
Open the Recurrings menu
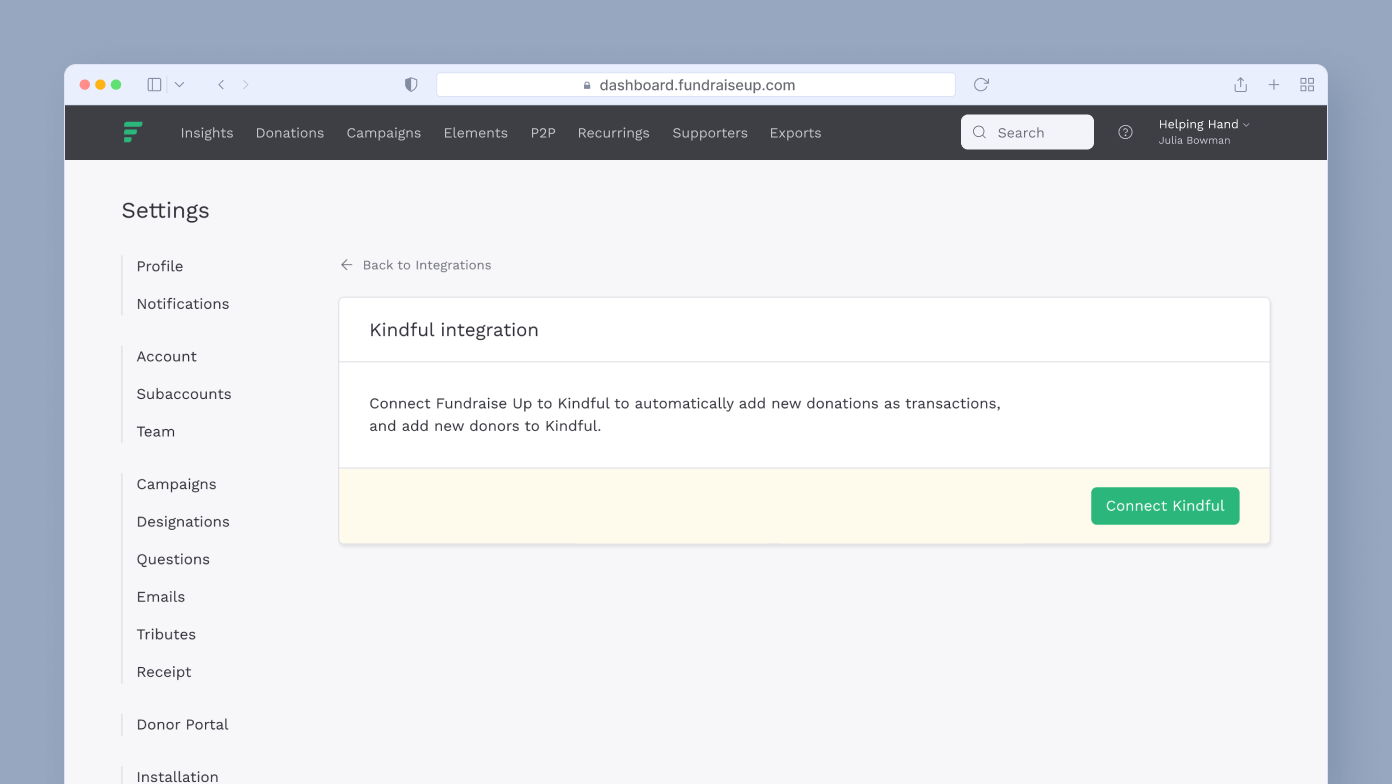coord(614,133)
